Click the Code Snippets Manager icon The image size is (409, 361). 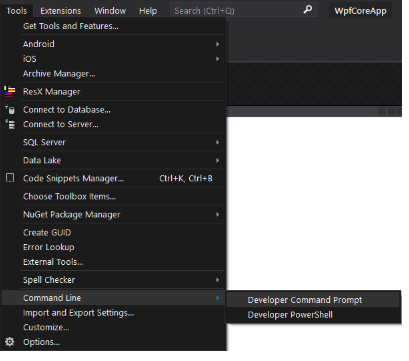click(10, 178)
